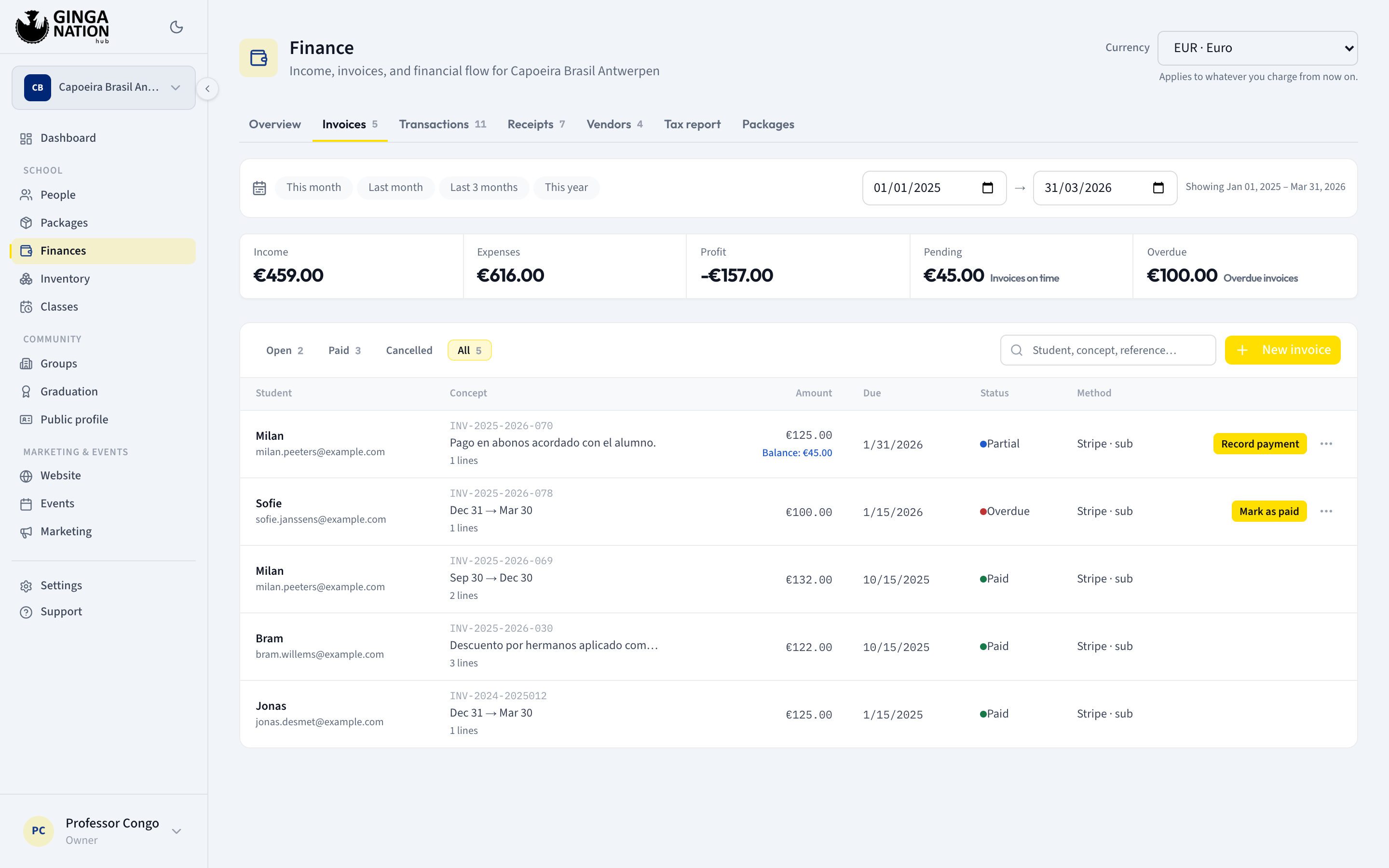The width and height of the screenshot is (1389, 868).
Task: Open Settings page
Action: [x=103, y=585]
